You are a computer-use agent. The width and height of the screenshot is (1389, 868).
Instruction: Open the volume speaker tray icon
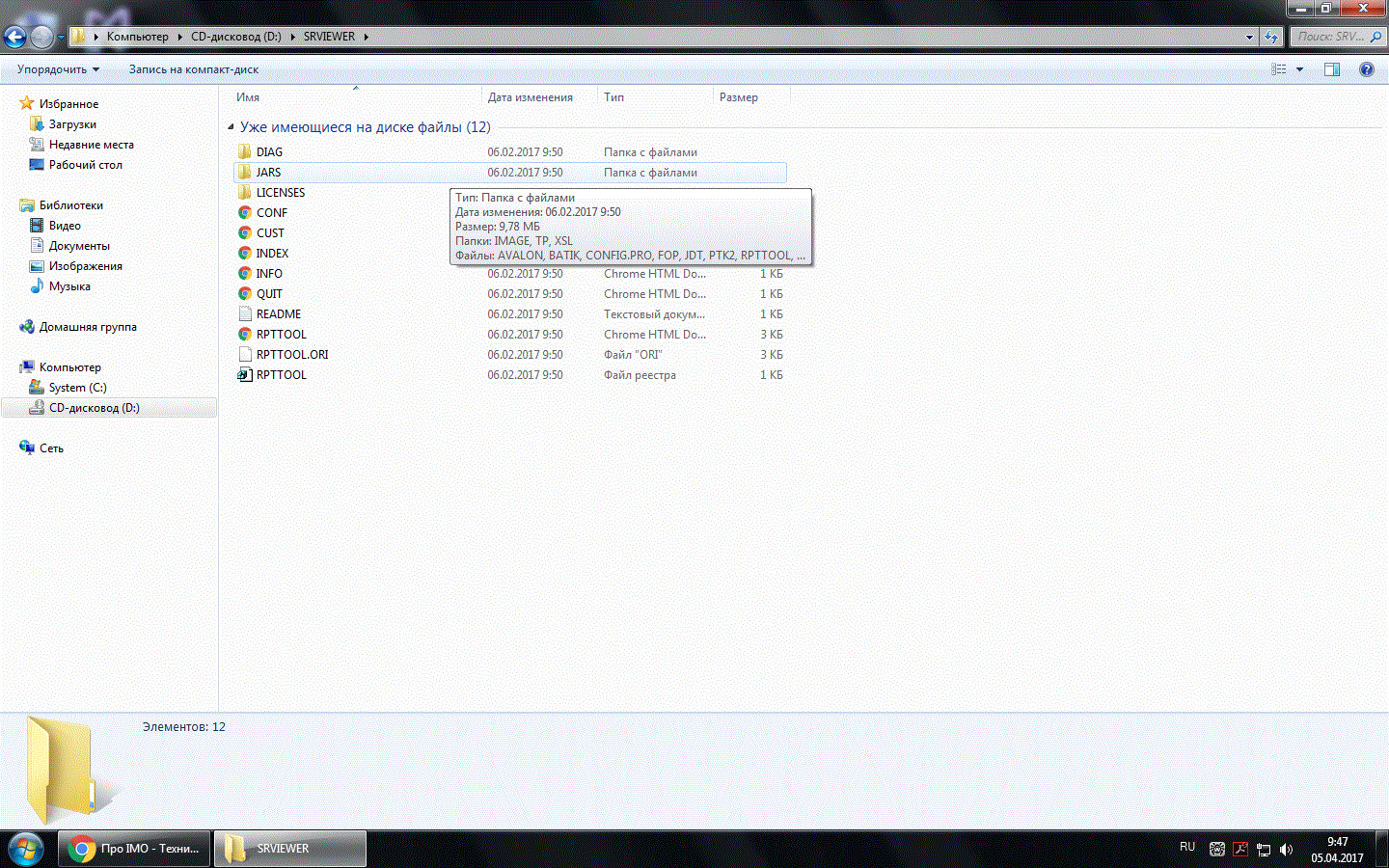pos(1286,850)
